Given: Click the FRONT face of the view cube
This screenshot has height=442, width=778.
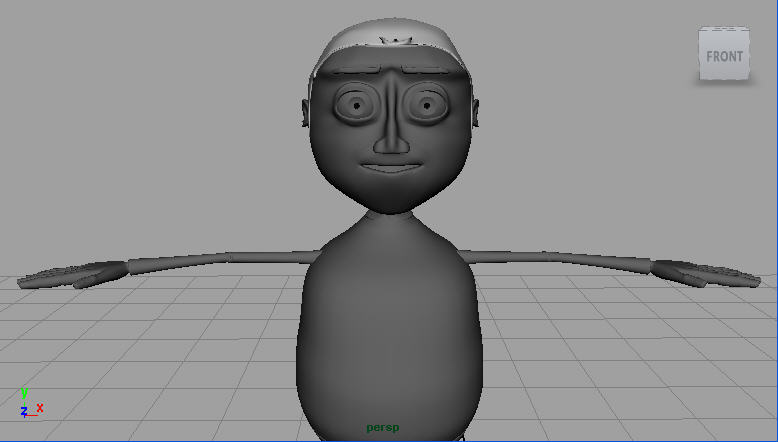Looking at the screenshot, I should 724,56.
